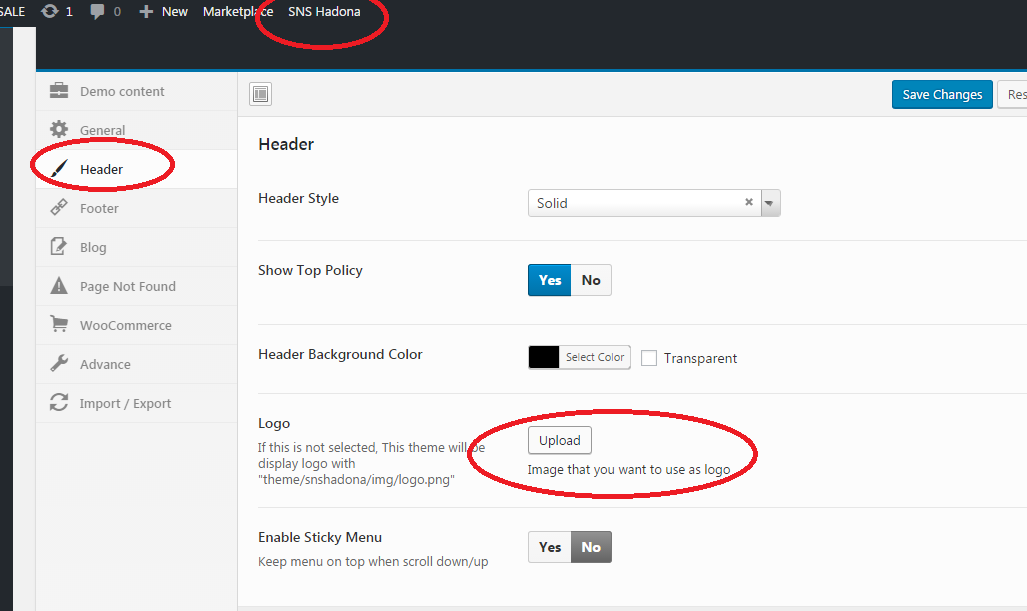The image size is (1027, 611).
Task: Clear the Solid header style selection
Action: point(748,202)
